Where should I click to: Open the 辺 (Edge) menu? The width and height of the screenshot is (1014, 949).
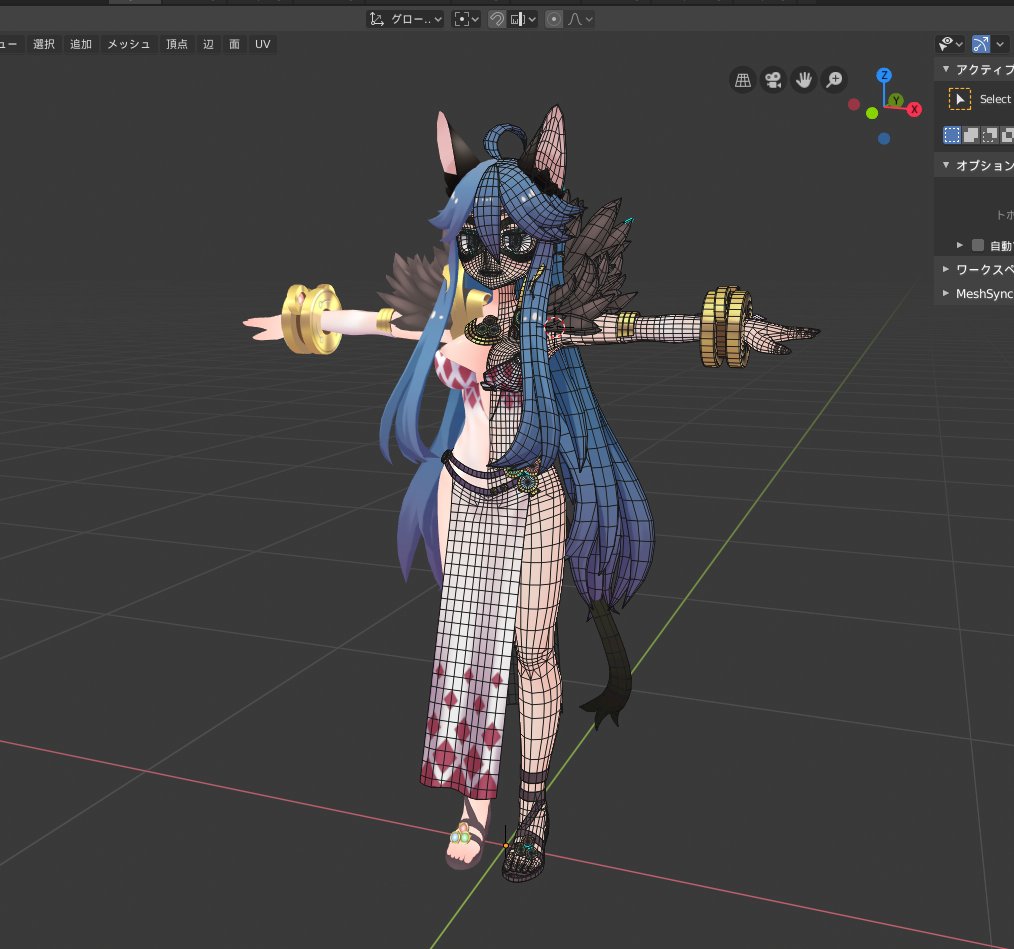point(208,44)
